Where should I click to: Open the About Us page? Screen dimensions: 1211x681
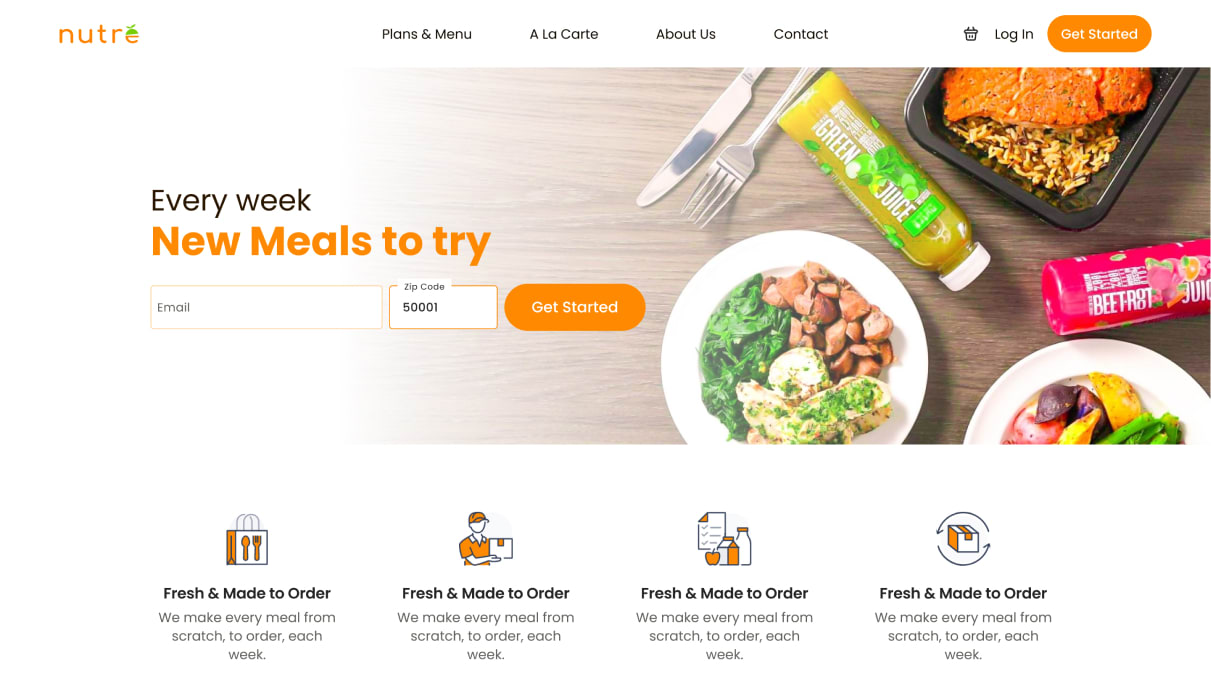point(686,34)
